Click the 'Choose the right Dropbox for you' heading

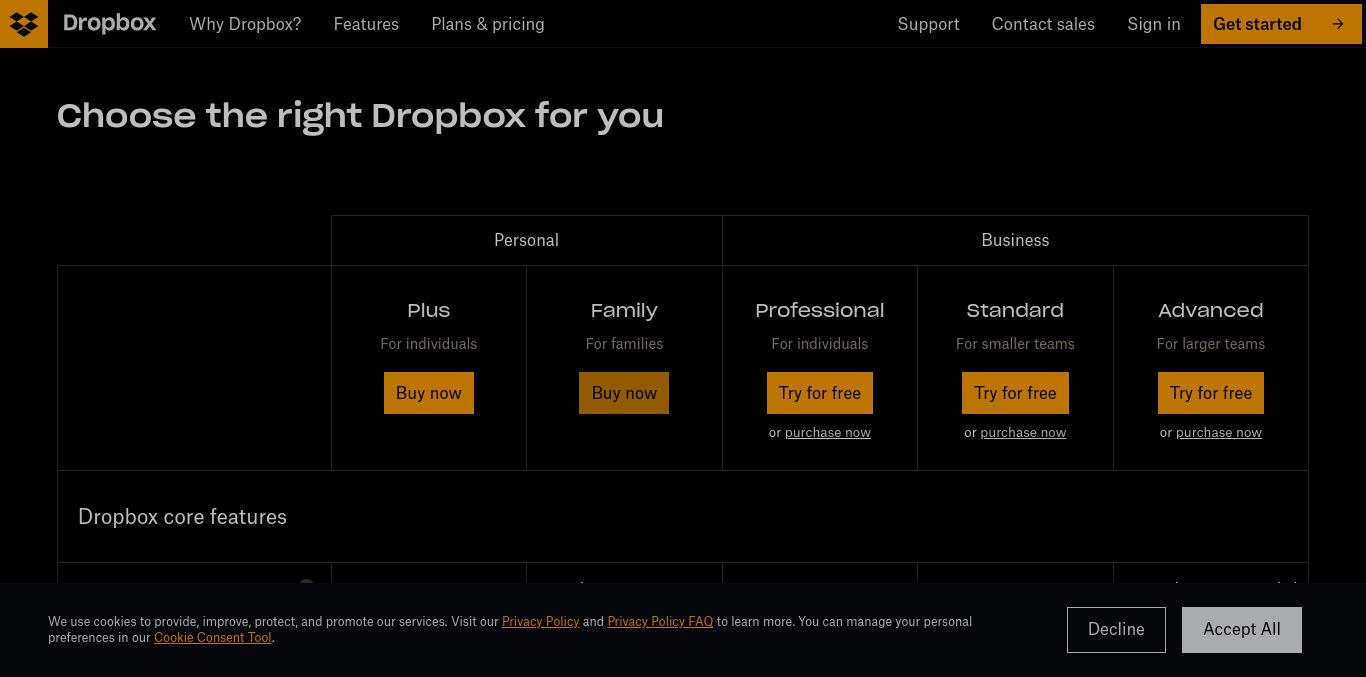coord(360,116)
